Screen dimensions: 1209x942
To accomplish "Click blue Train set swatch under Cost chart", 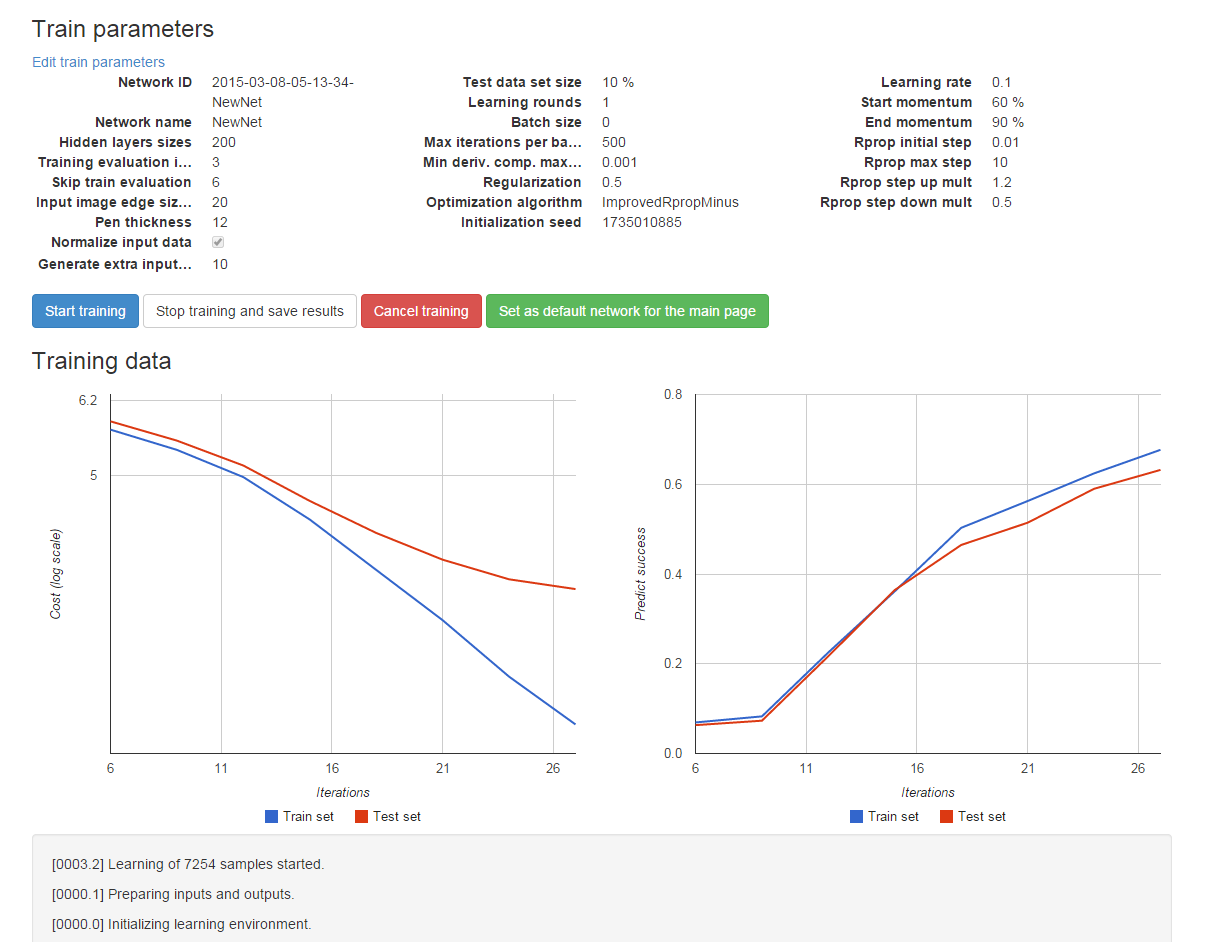I will tap(271, 817).
